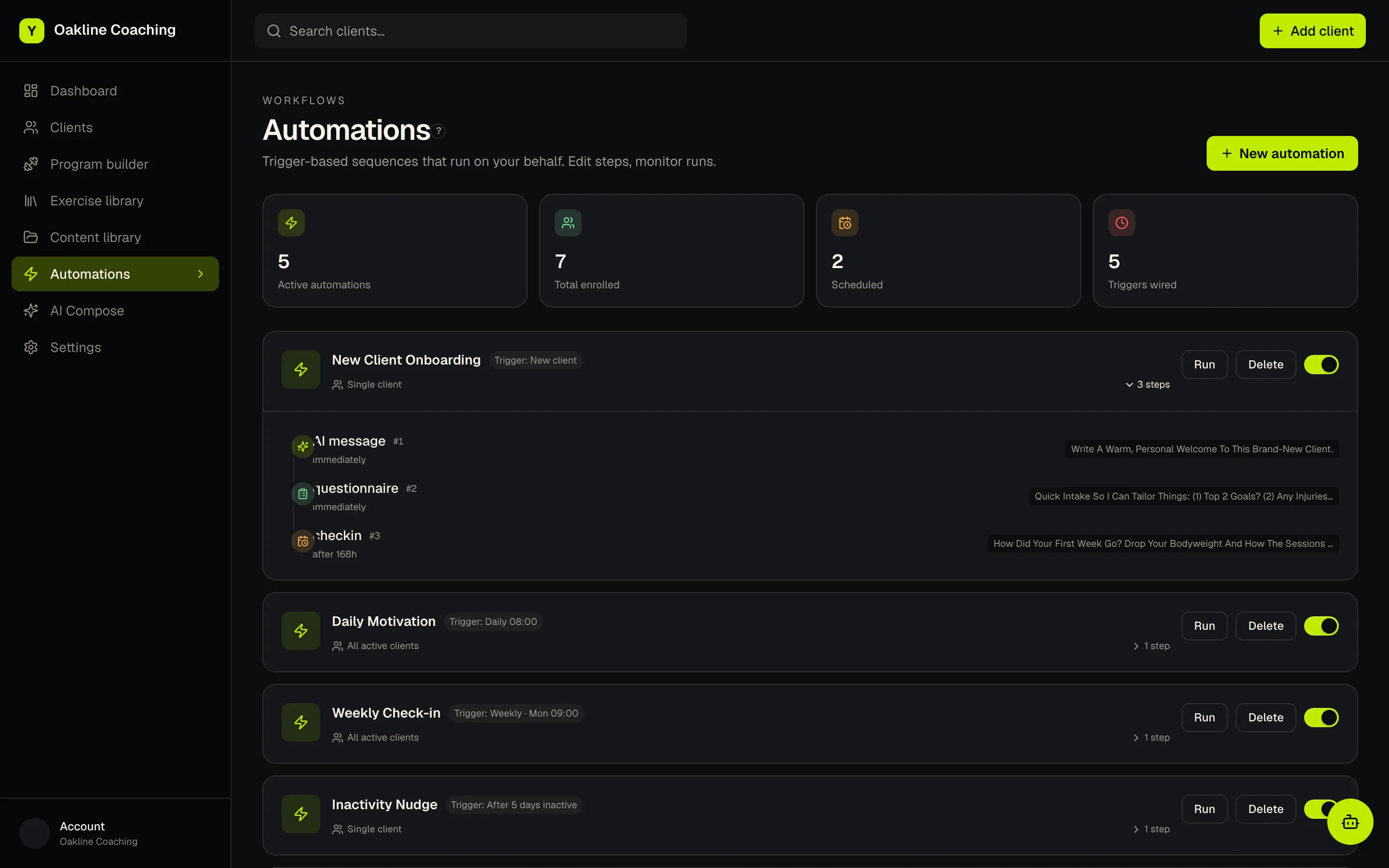Click the Add client button
The image size is (1389, 868).
tap(1312, 31)
